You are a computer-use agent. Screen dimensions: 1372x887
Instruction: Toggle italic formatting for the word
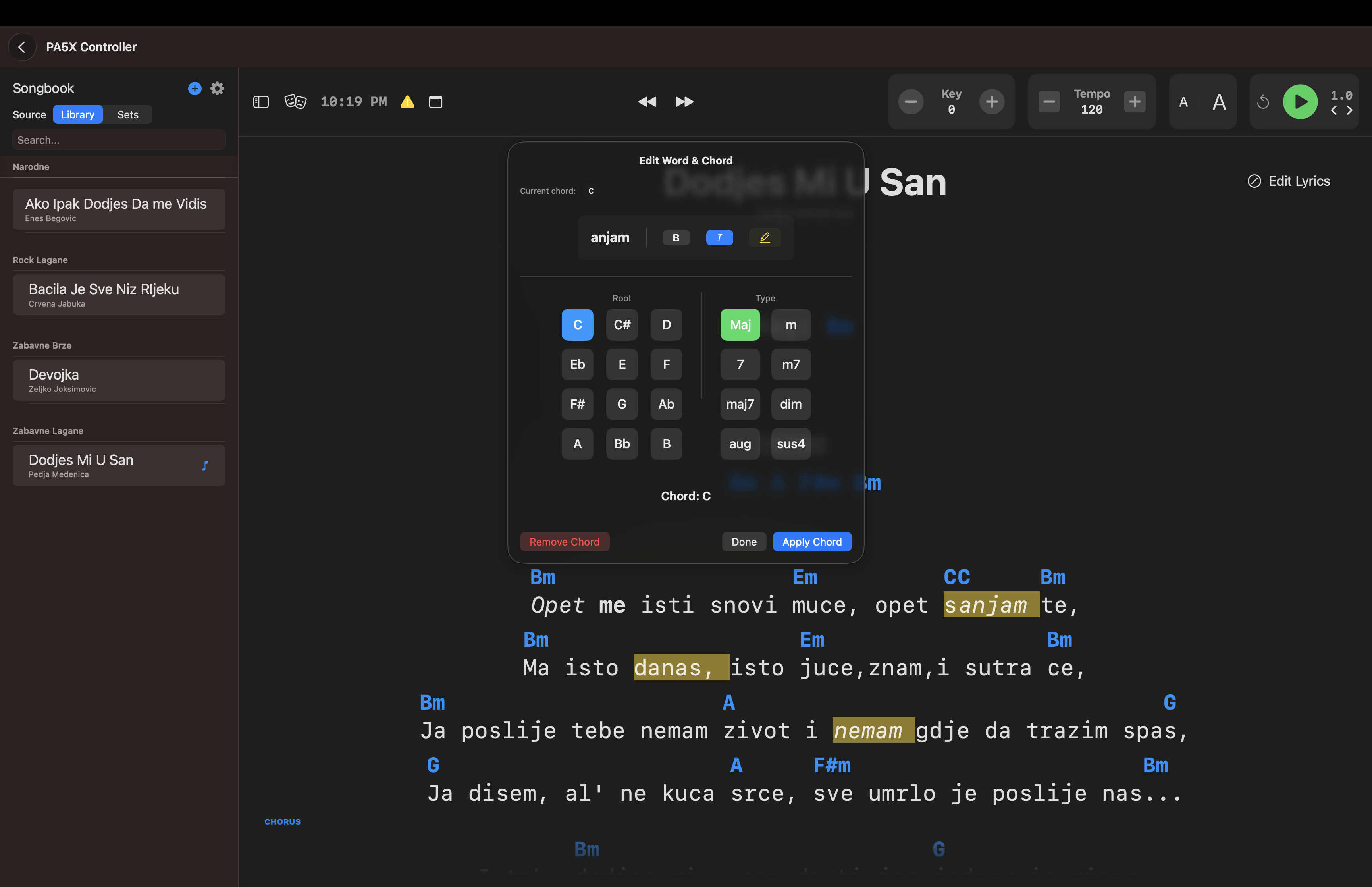(719, 237)
